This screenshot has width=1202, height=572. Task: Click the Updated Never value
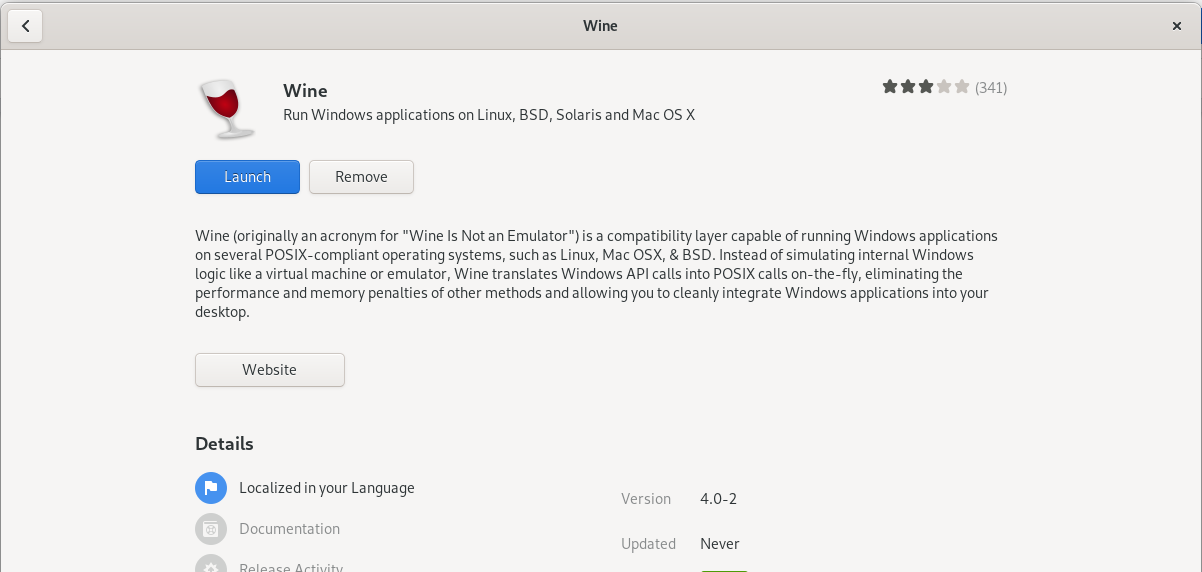coord(720,544)
